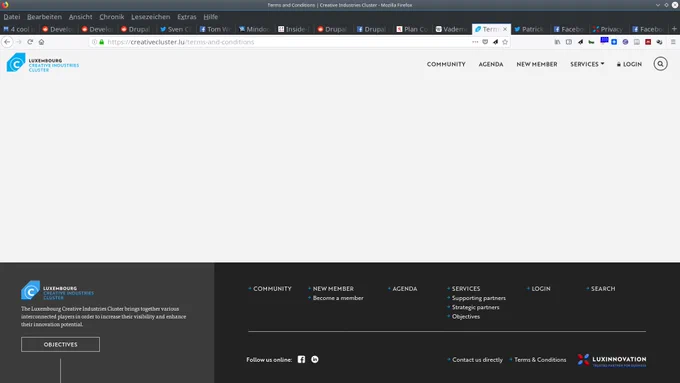Open the Lesezeichen menu
The width and height of the screenshot is (680, 383).
150,17
